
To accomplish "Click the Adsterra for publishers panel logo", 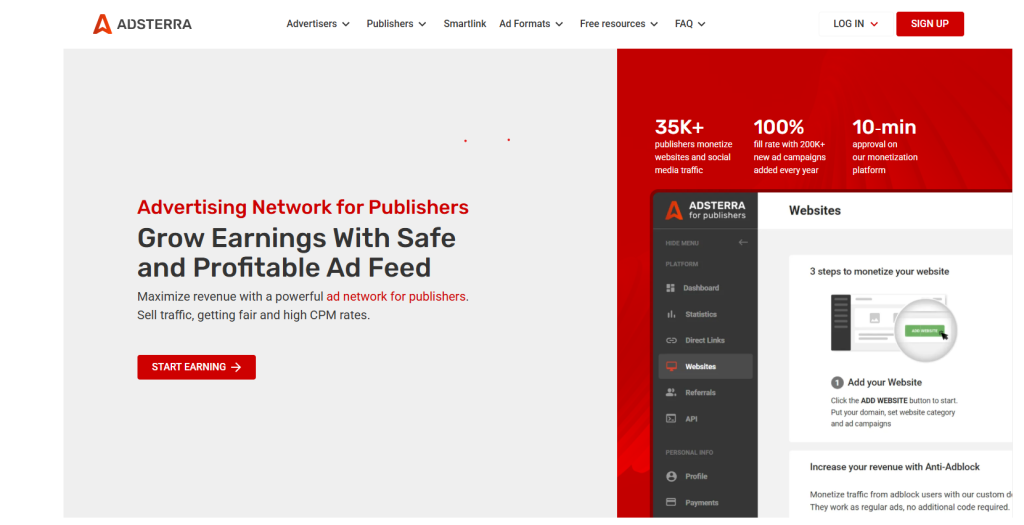I will tap(705, 210).
